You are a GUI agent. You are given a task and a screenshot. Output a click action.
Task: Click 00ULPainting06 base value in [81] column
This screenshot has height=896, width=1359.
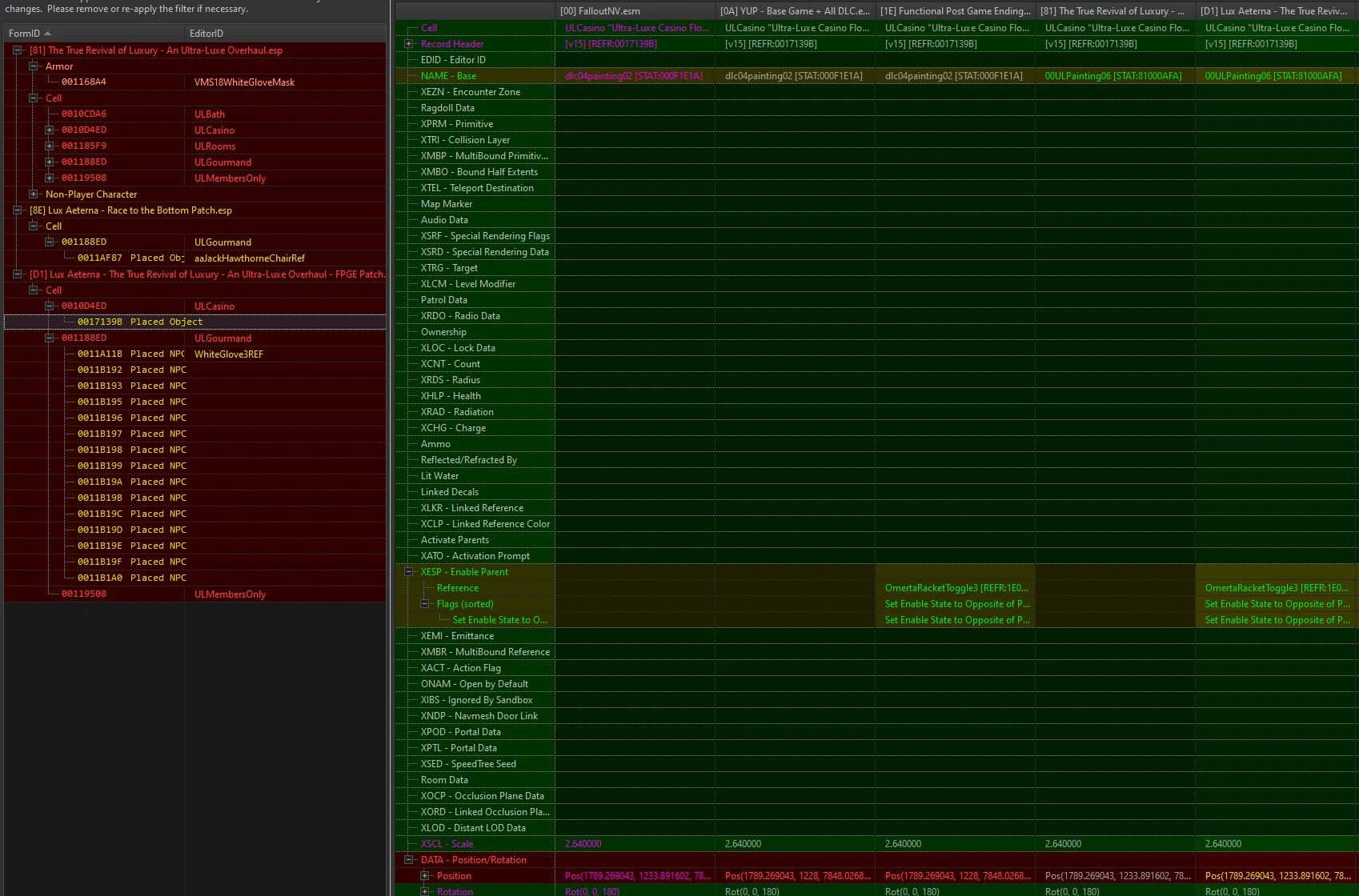click(1113, 76)
